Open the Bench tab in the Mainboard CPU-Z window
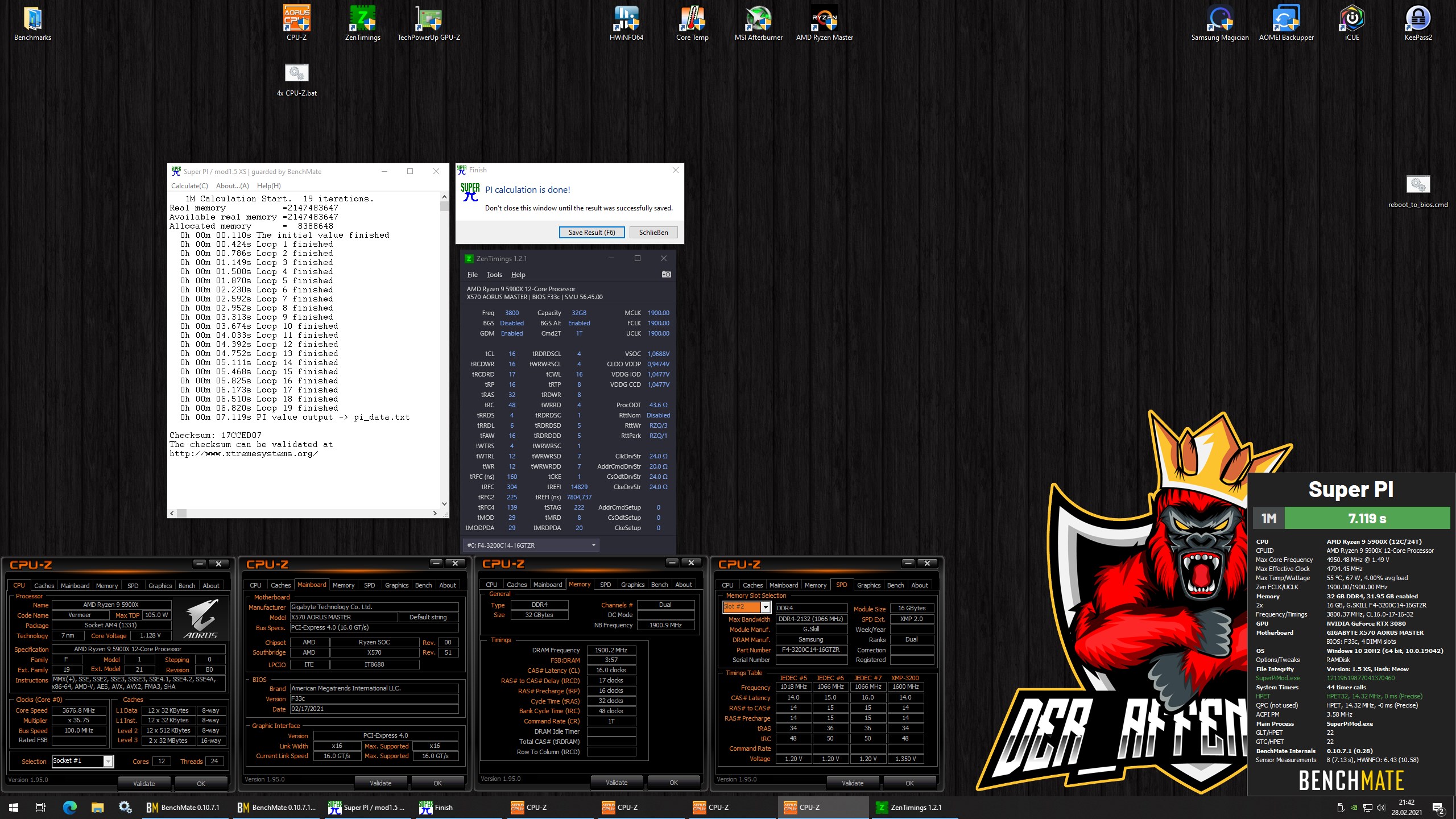 tap(423, 585)
